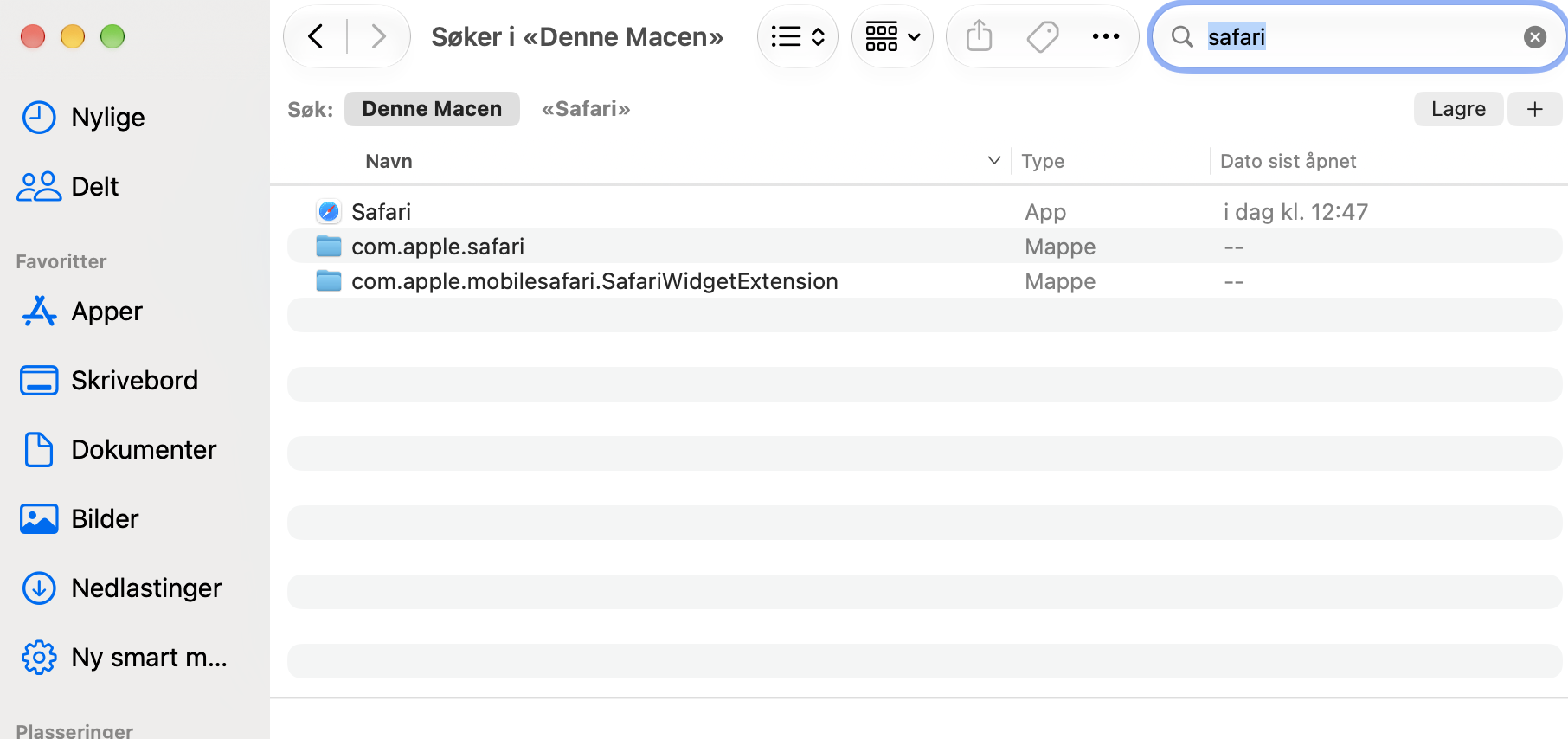Open Skrivebord in the sidebar
Image resolution: width=1568 pixels, height=739 pixels.
135,381
